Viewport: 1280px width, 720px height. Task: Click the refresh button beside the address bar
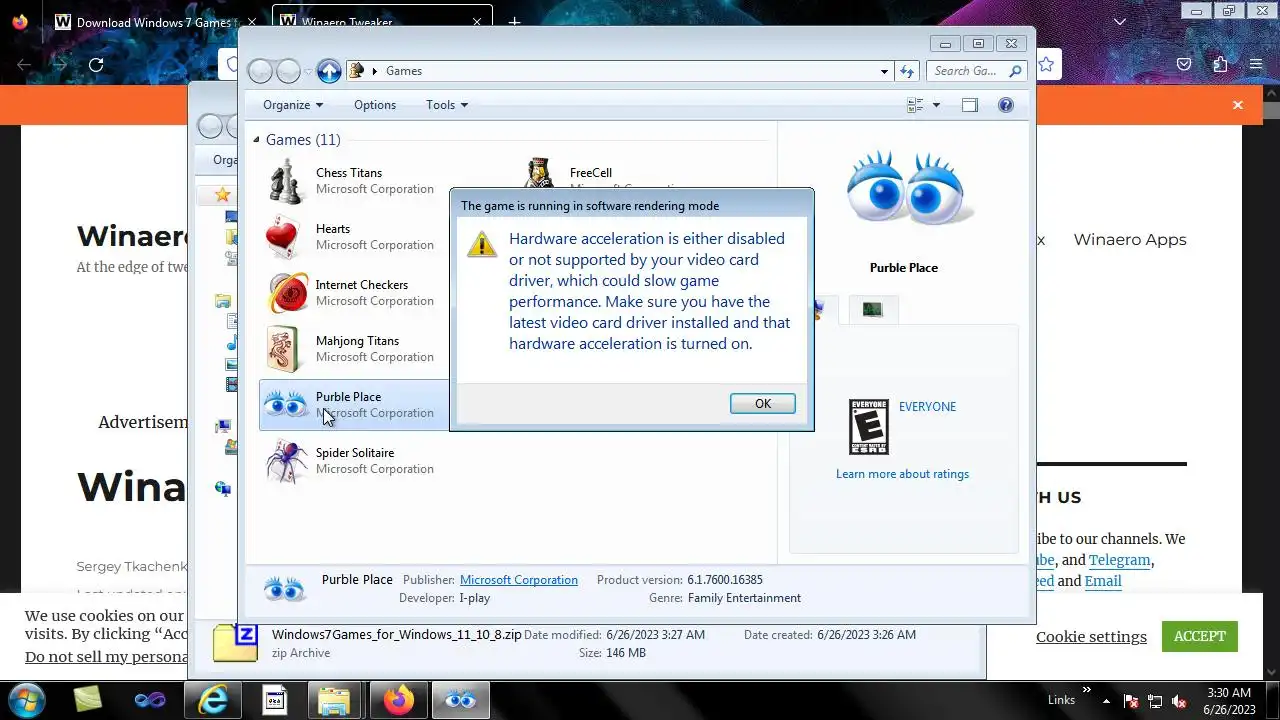(x=907, y=71)
